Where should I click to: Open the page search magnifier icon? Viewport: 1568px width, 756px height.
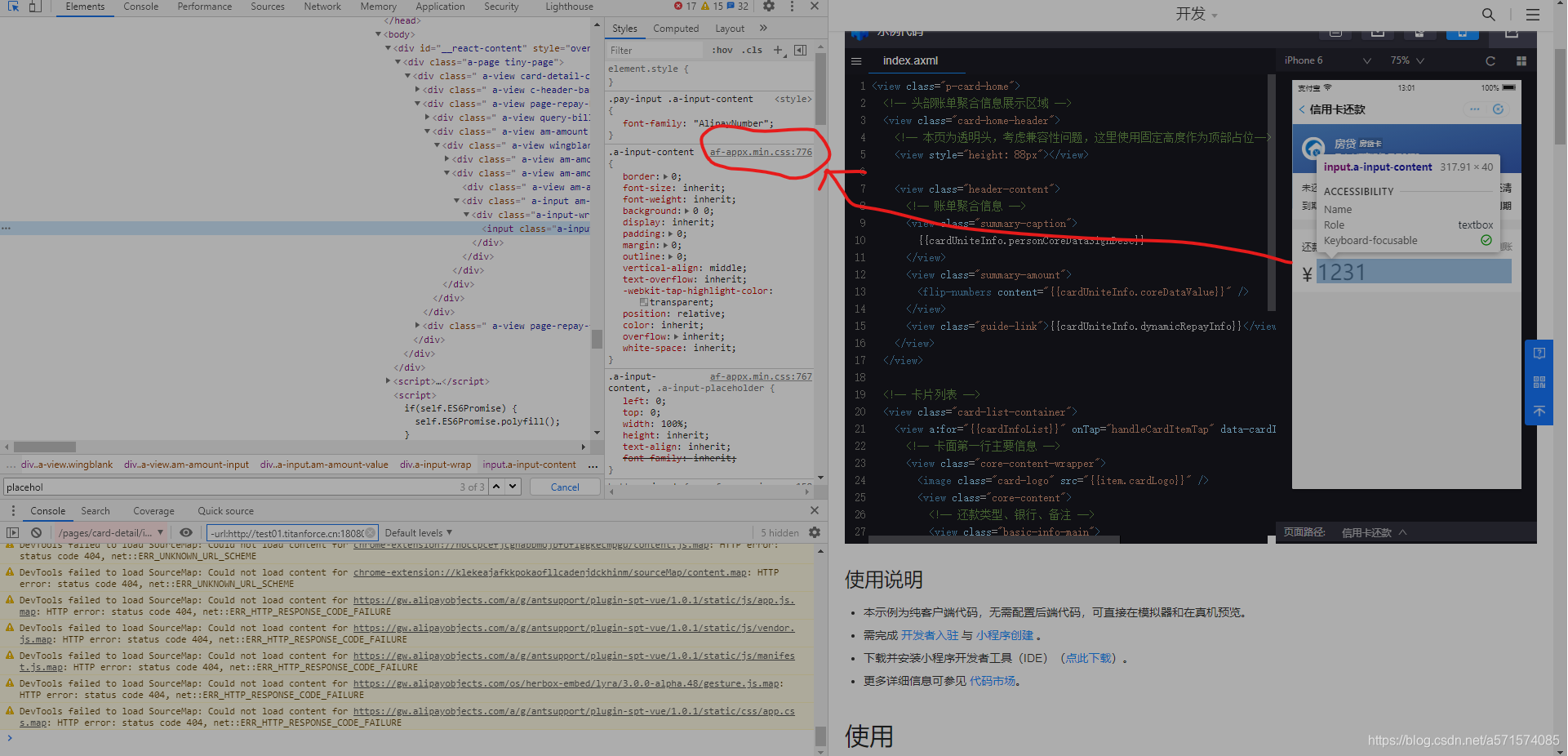1489,15
